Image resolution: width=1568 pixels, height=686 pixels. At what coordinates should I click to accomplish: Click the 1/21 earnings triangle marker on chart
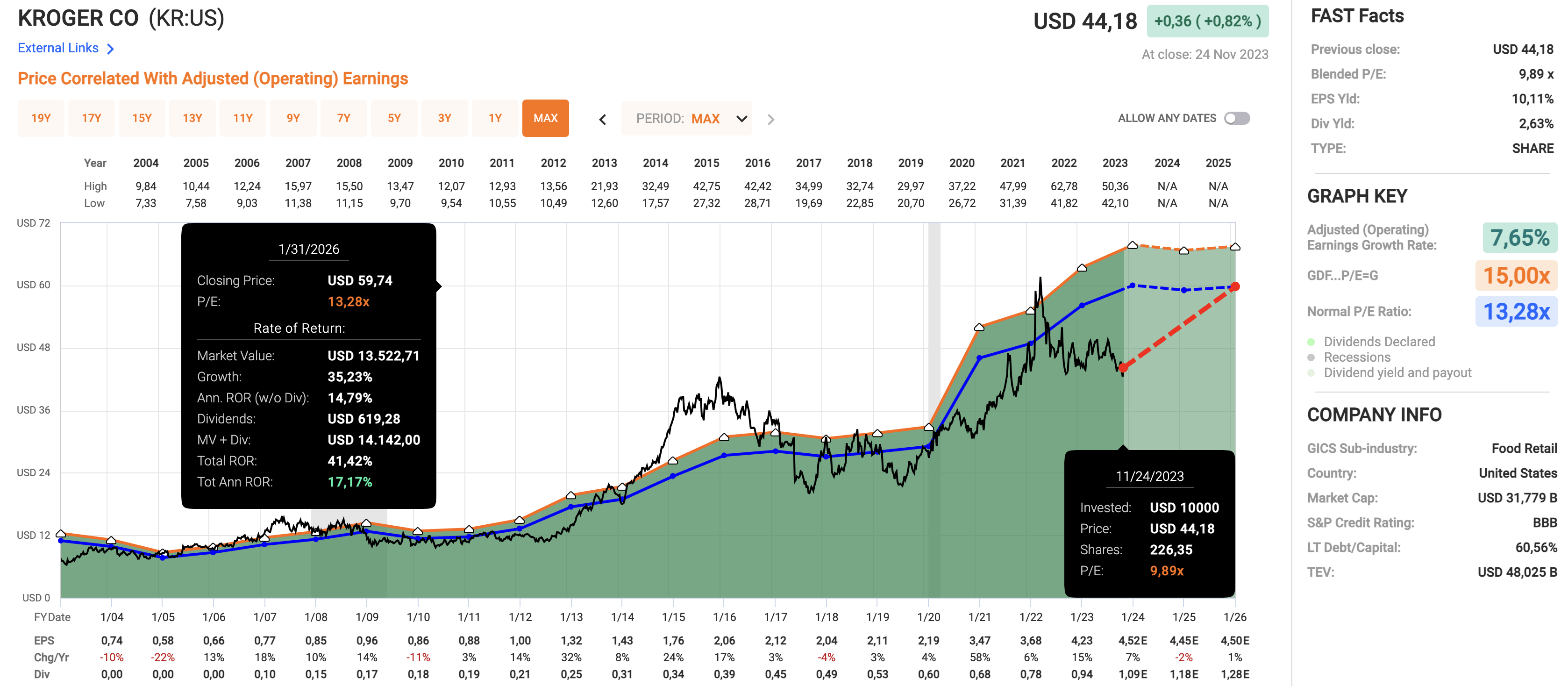(x=979, y=327)
